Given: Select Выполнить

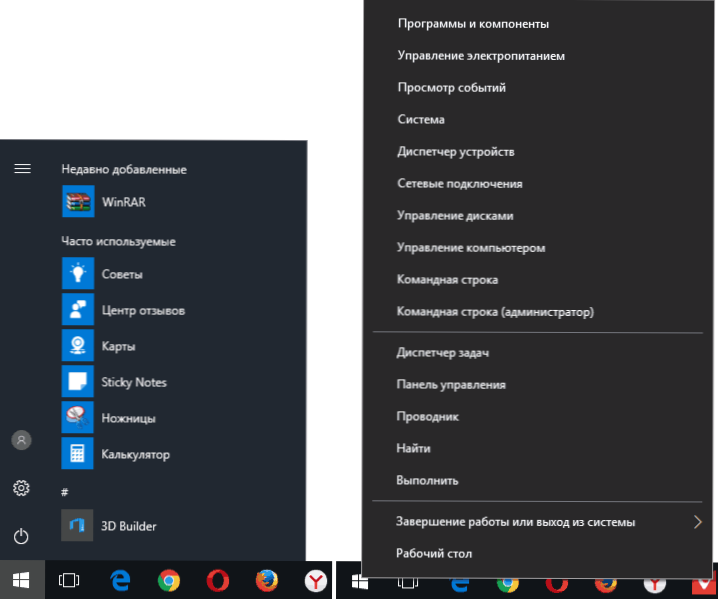Looking at the screenshot, I should (x=427, y=480).
